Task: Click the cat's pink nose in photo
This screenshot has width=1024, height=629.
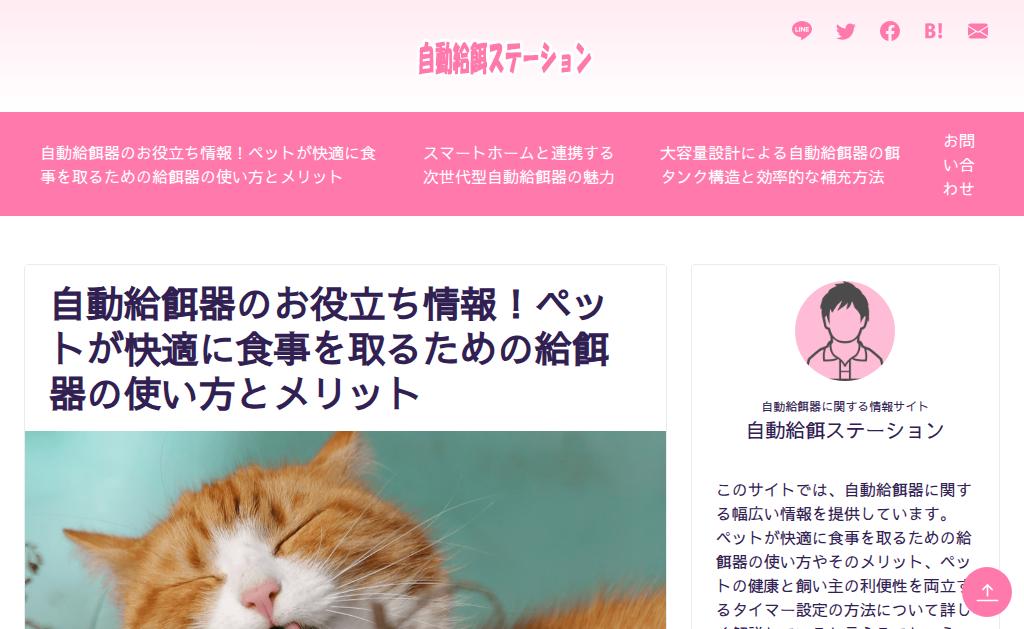Action: pyautogui.click(x=261, y=598)
